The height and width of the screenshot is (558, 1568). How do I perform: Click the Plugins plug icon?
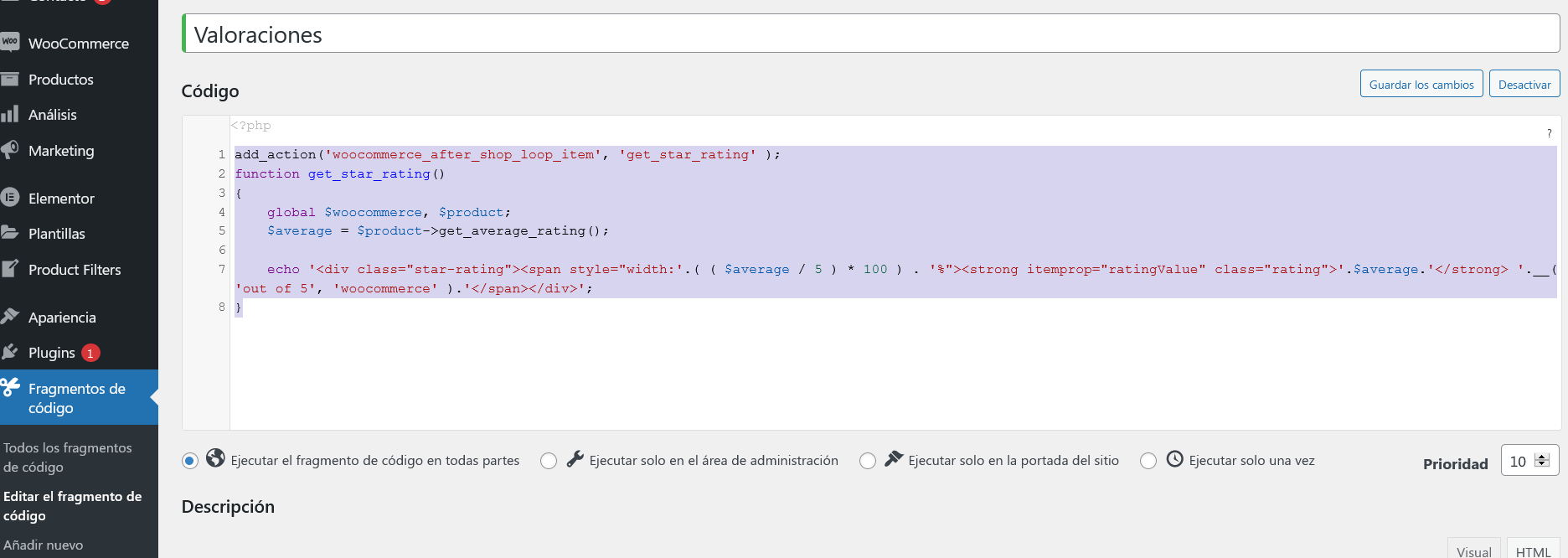9,353
